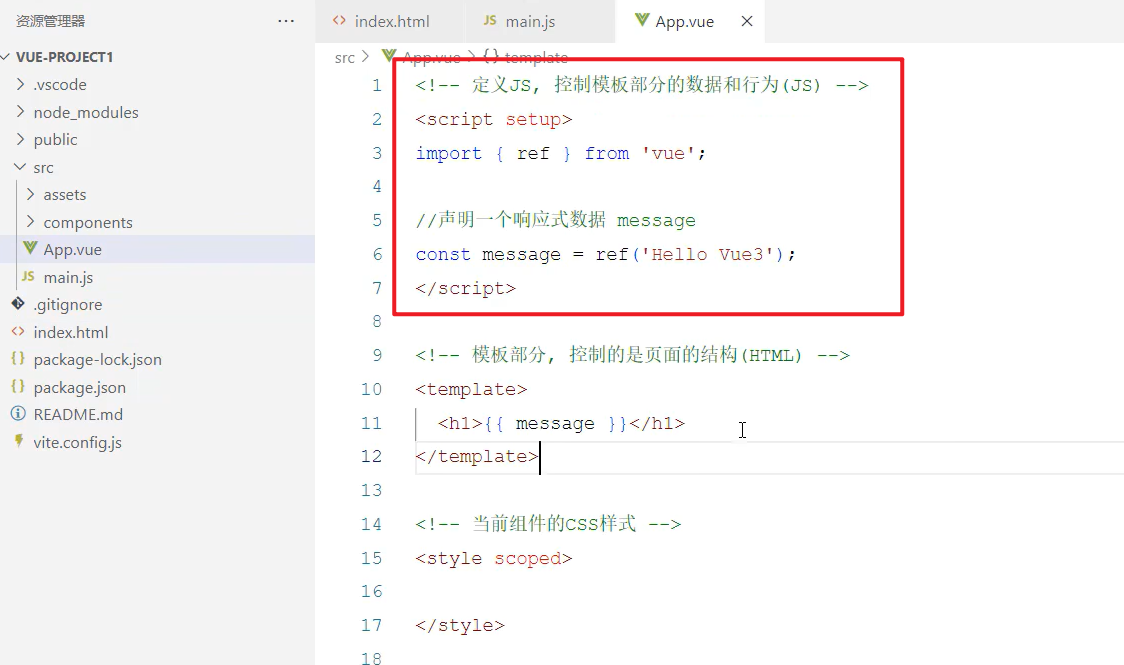The height and width of the screenshot is (665, 1124).
Task: Click the JS icon beside main.js in tree
Action: coord(28,277)
